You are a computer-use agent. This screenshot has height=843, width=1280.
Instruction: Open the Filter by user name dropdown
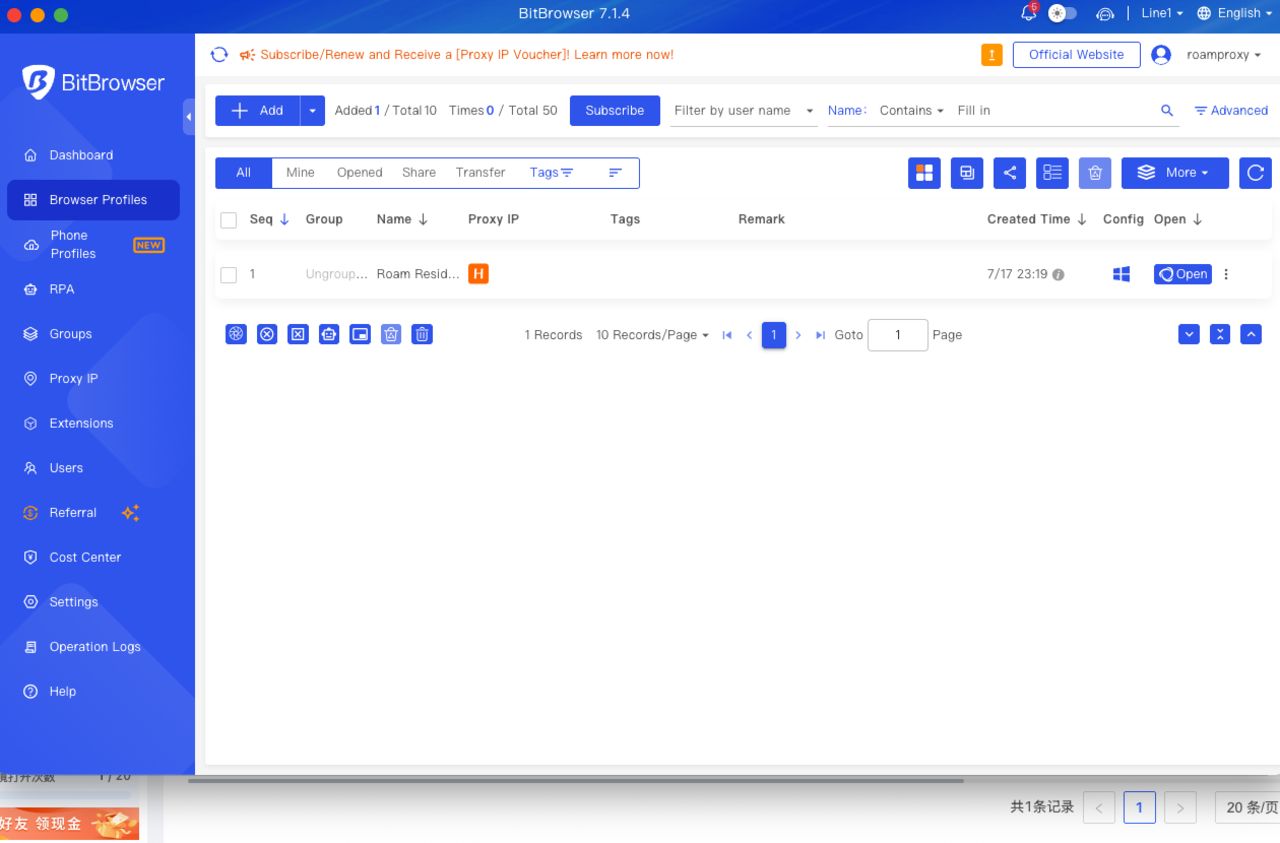pos(743,111)
